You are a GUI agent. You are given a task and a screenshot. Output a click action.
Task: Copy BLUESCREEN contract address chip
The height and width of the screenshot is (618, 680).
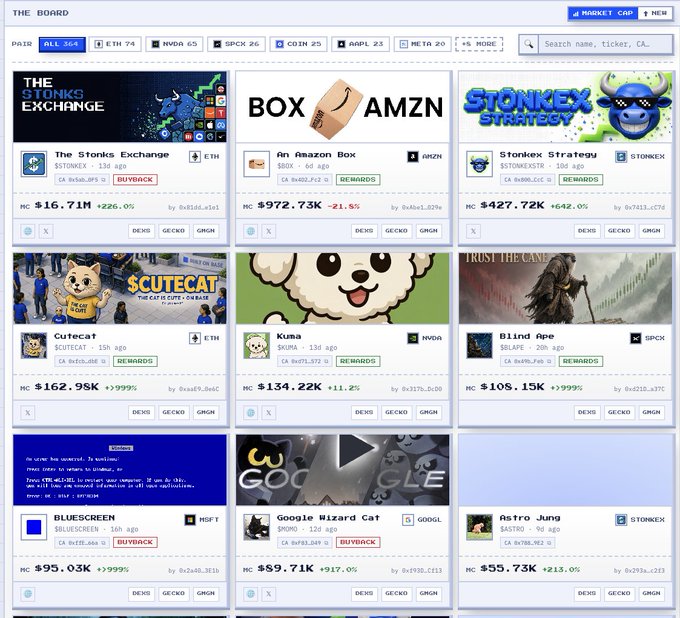point(82,543)
